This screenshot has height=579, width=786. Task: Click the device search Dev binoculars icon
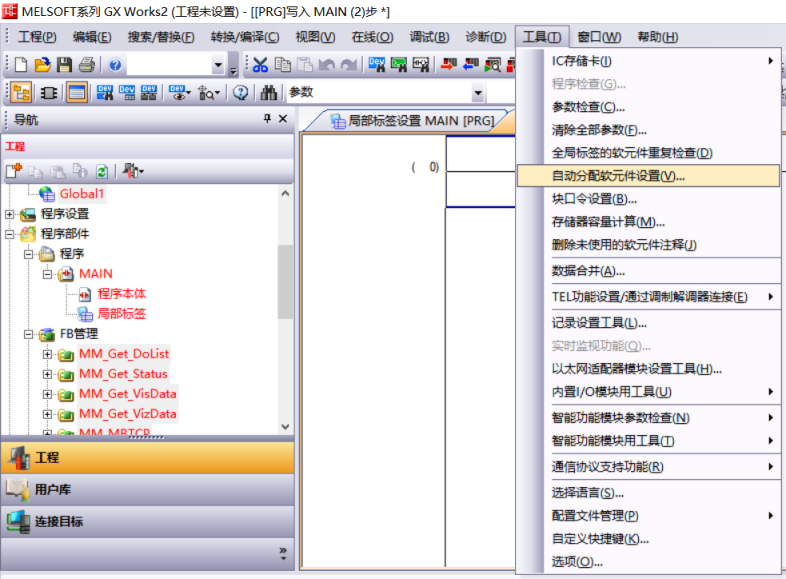(x=376, y=65)
